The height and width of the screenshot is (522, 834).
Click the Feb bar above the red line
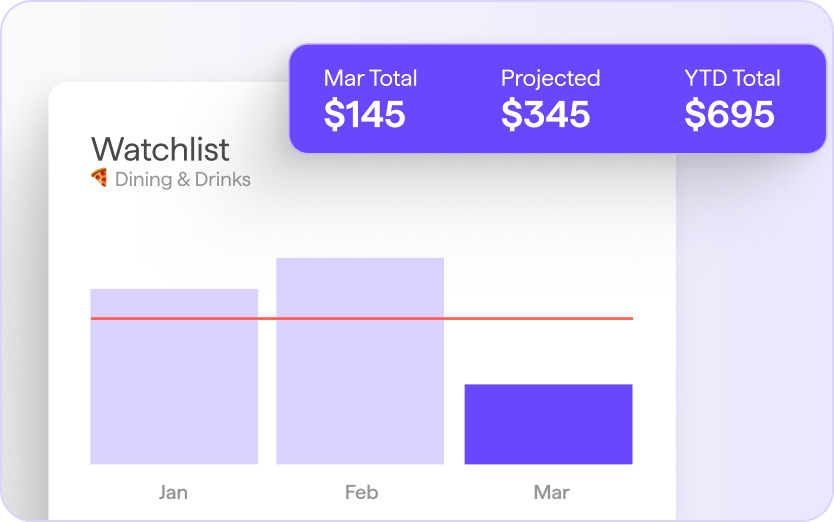point(360,287)
